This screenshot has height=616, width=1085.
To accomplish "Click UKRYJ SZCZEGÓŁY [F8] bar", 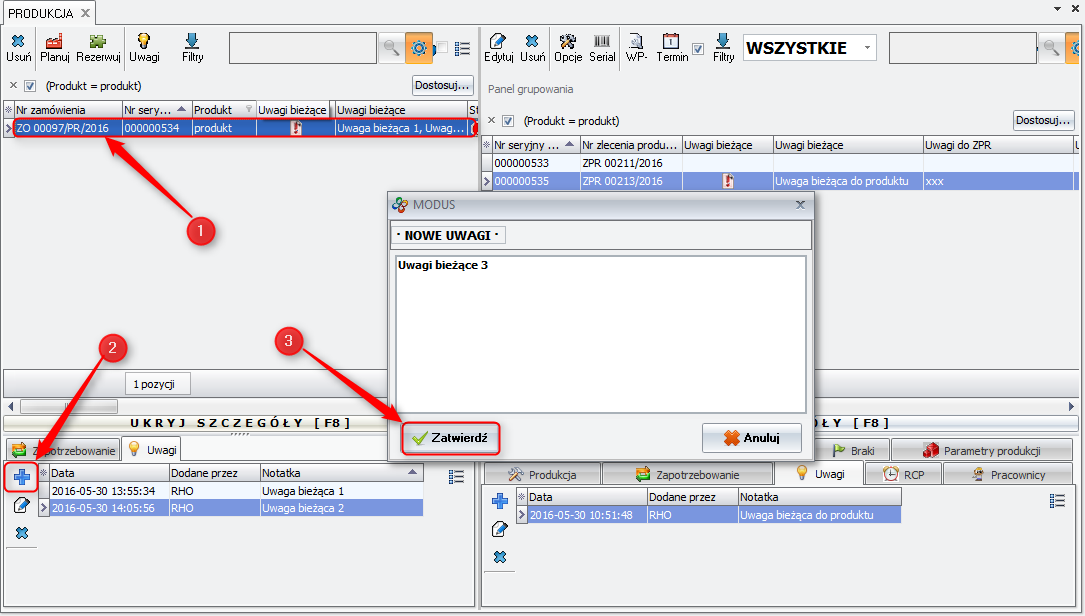I will (x=240, y=423).
